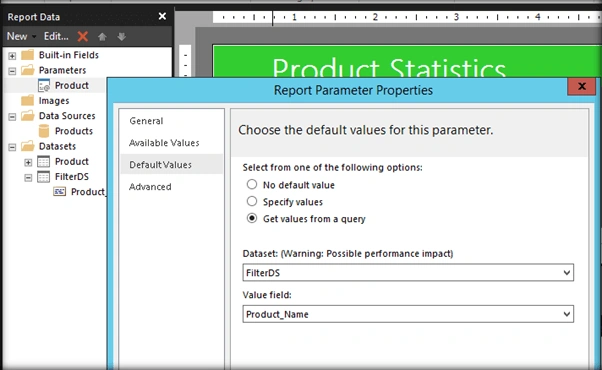The image size is (602, 370).
Task: Open the Advanced page
Action: coord(150,187)
